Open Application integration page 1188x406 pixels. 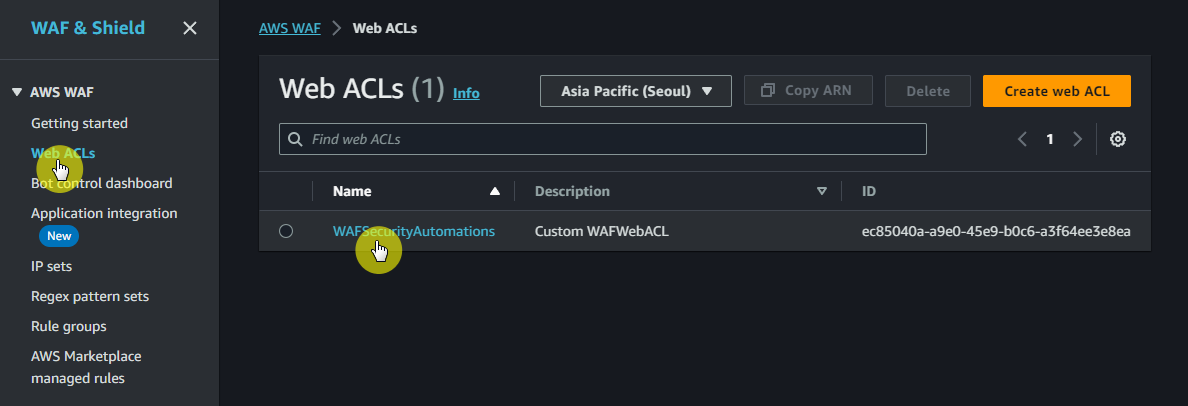click(x=104, y=214)
